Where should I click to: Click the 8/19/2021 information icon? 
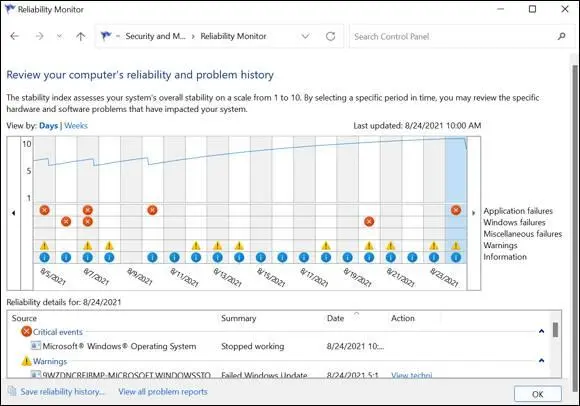click(347, 257)
